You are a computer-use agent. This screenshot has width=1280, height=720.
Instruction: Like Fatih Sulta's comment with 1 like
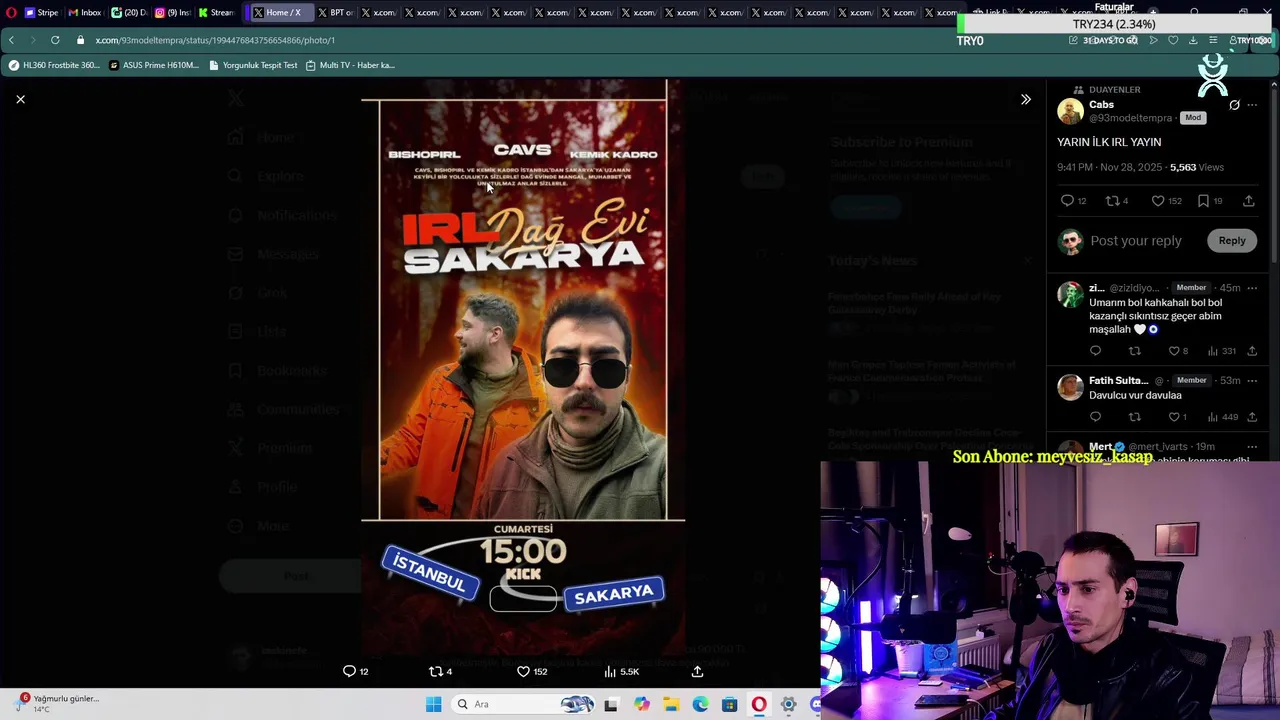pyautogui.click(x=1178, y=417)
